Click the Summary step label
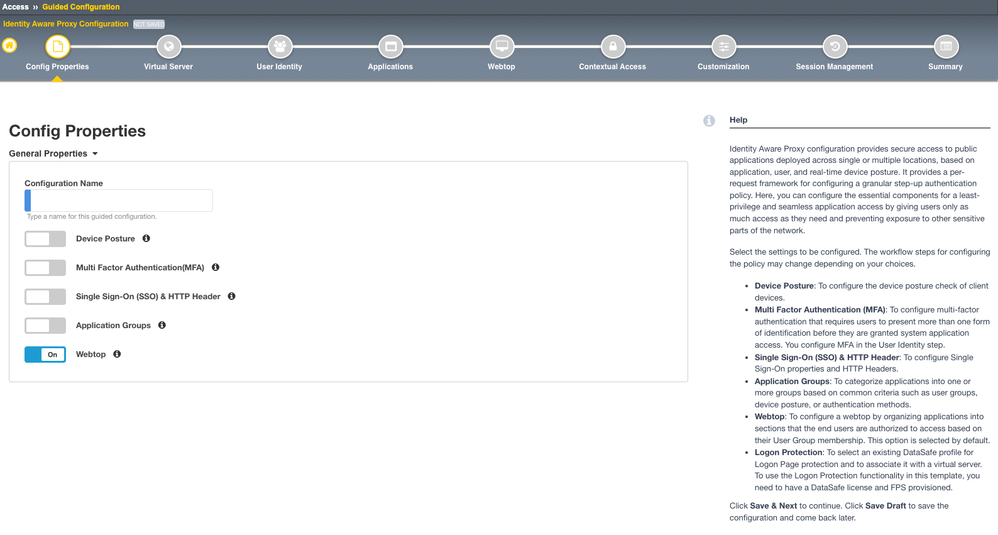This screenshot has height=535, width=998. click(945, 67)
